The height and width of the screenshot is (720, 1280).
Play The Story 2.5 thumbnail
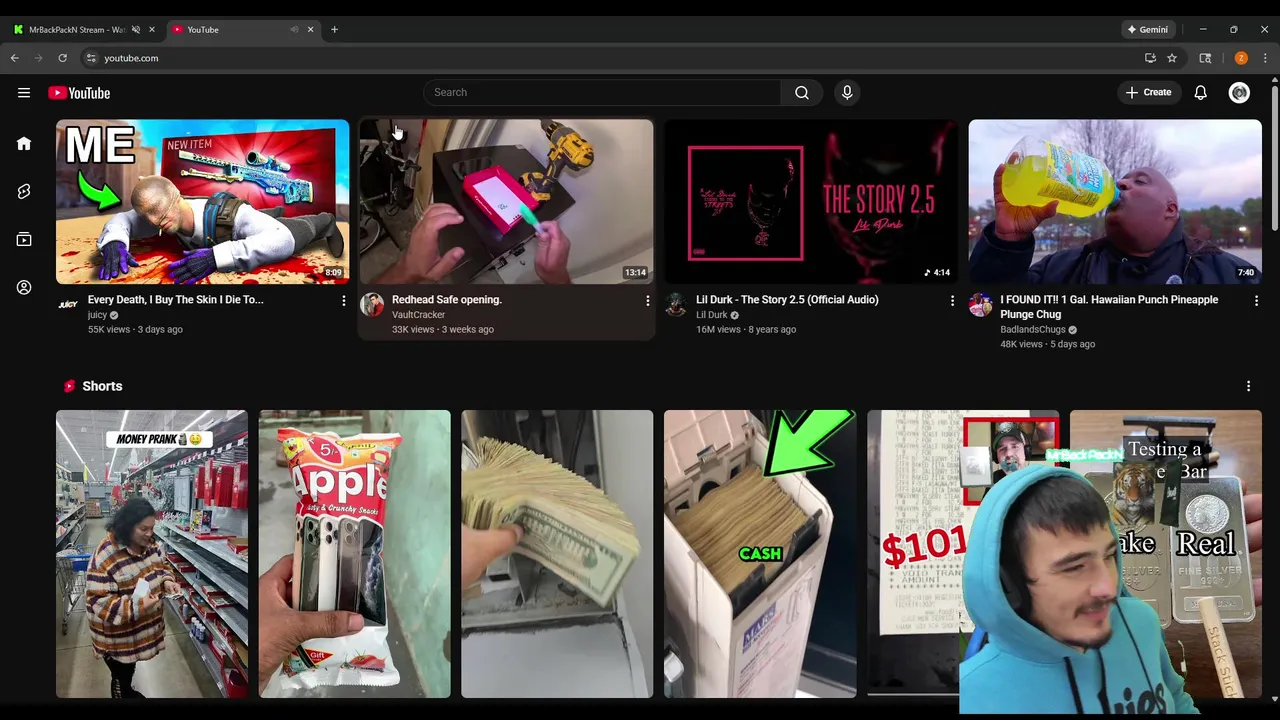click(811, 202)
